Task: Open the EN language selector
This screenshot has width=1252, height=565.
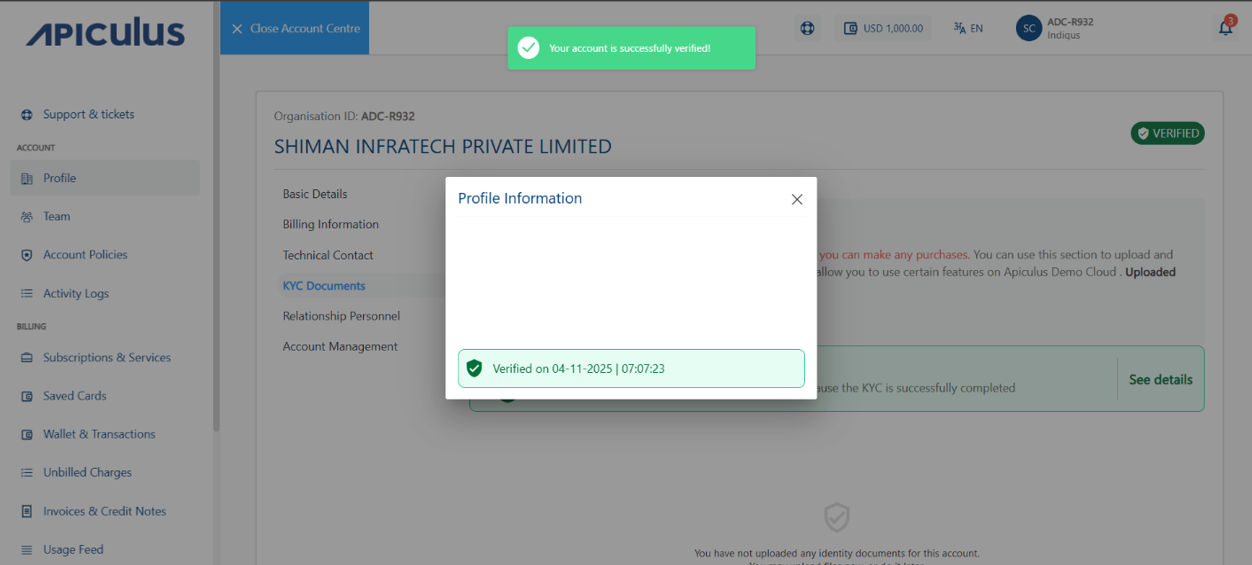Action: coord(968,28)
